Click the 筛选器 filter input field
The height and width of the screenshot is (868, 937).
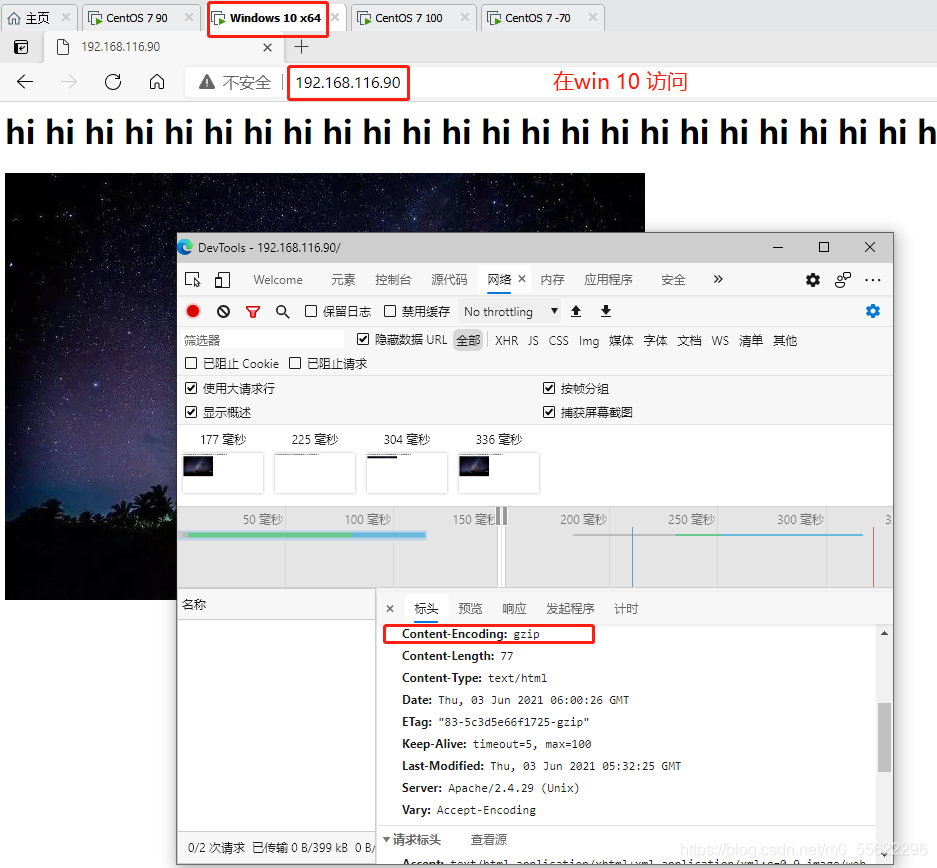tap(263, 340)
